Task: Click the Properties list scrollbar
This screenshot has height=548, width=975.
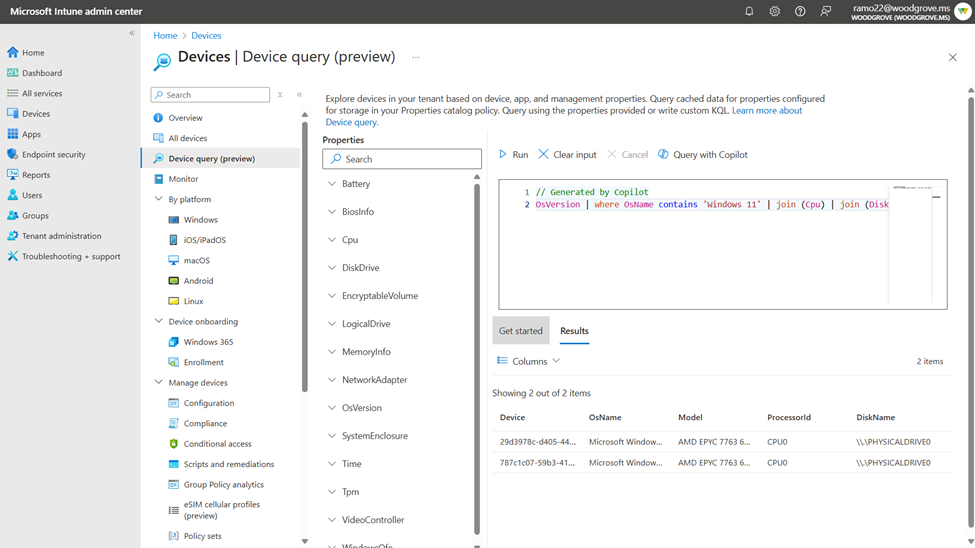Action: 477,358
